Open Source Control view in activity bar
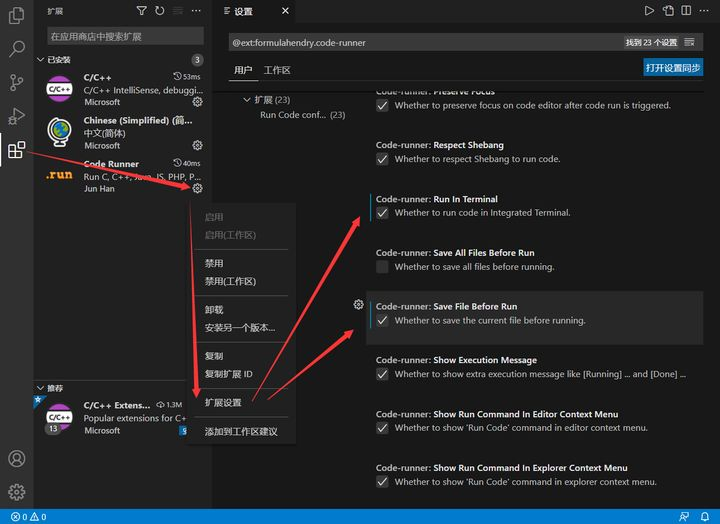The width and height of the screenshot is (720, 524). (17, 82)
